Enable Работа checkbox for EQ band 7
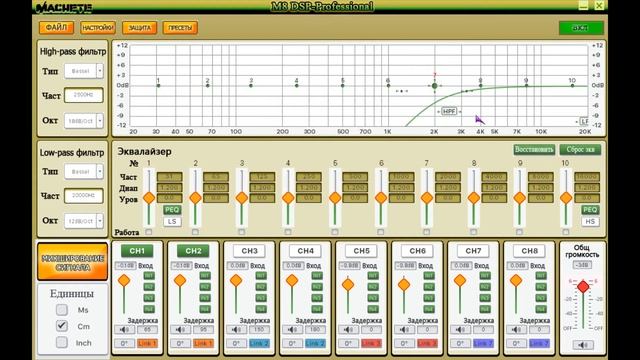This screenshot has width=640, height=360. coord(427,232)
